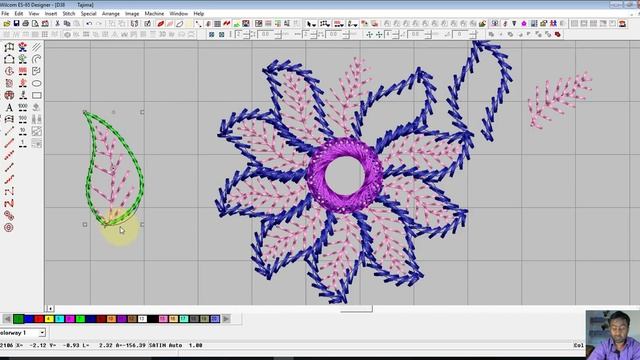Click the black pointer Select Object tool
The image size is (640, 360).
tap(310, 24)
